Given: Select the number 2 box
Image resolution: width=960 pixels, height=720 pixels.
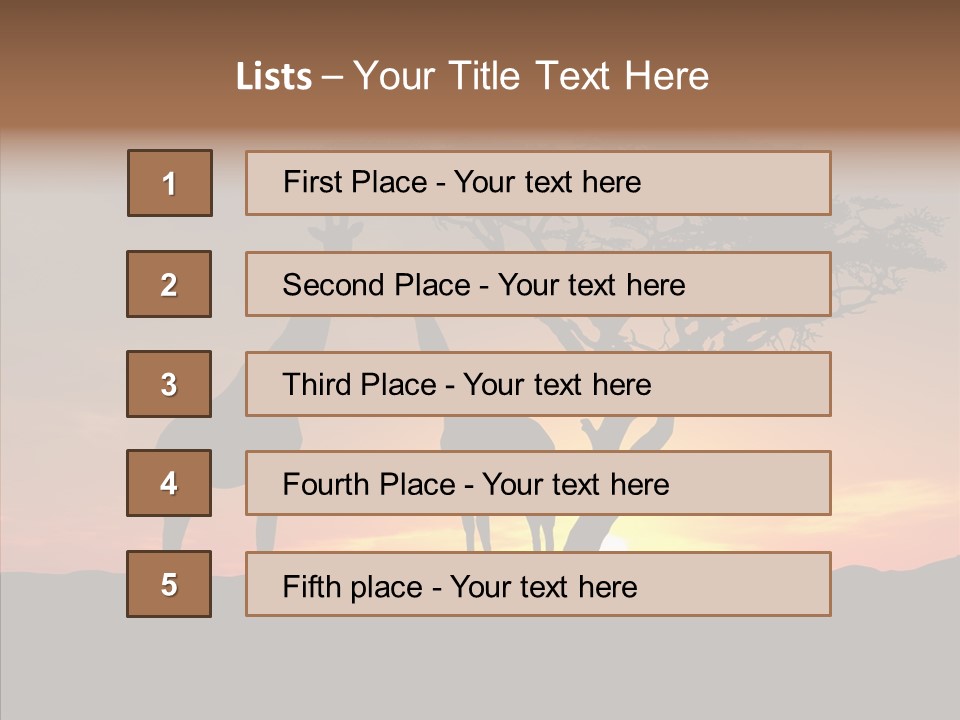Looking at the screenshot, I should pyautogui.click(x=169, y=284).
